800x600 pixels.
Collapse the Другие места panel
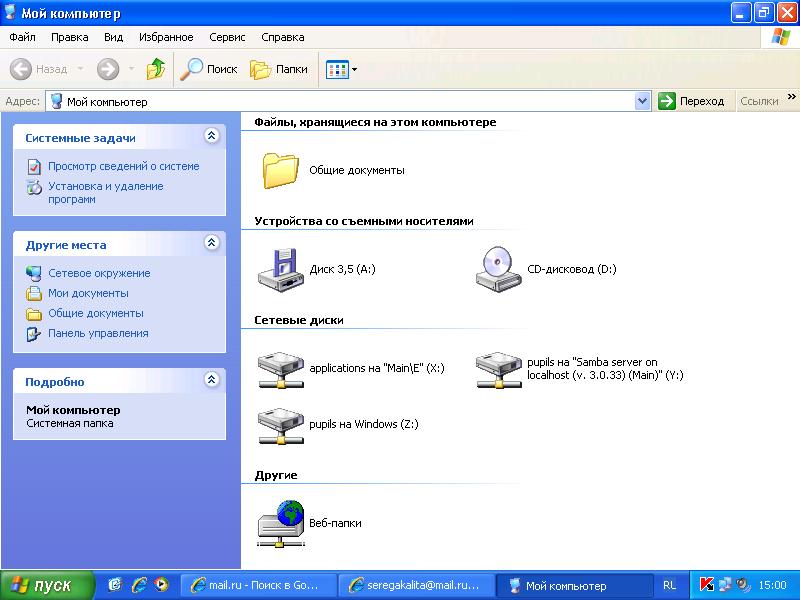point(211,243)
